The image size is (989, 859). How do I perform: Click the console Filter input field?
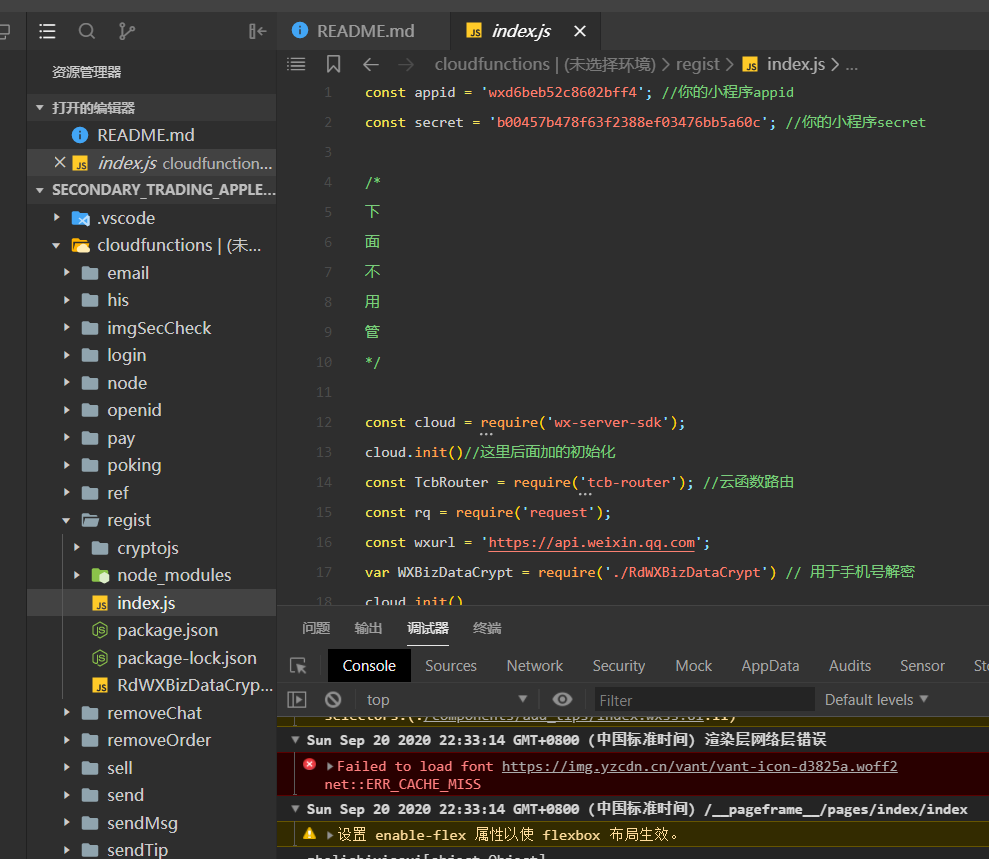click(704, 700)
